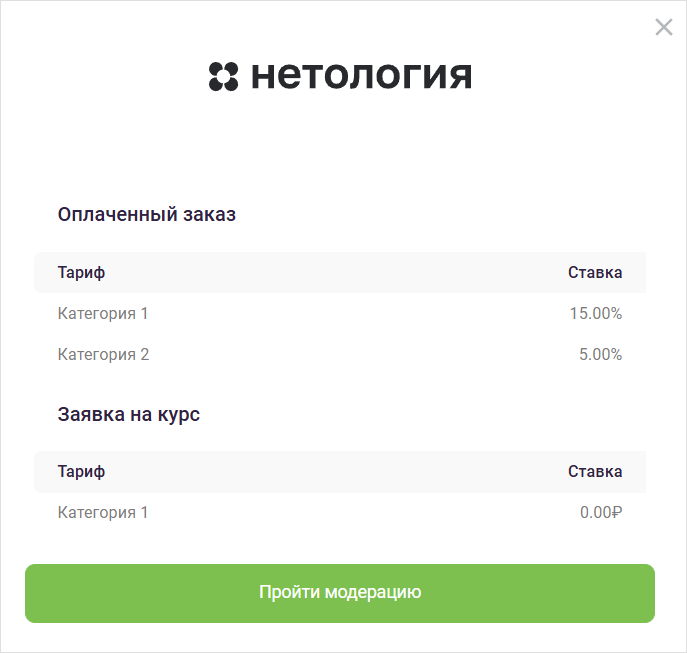Click Тариф header under Оплаченный заказ
The width and height of the screenshot is (687, 653).
point(81,272)
